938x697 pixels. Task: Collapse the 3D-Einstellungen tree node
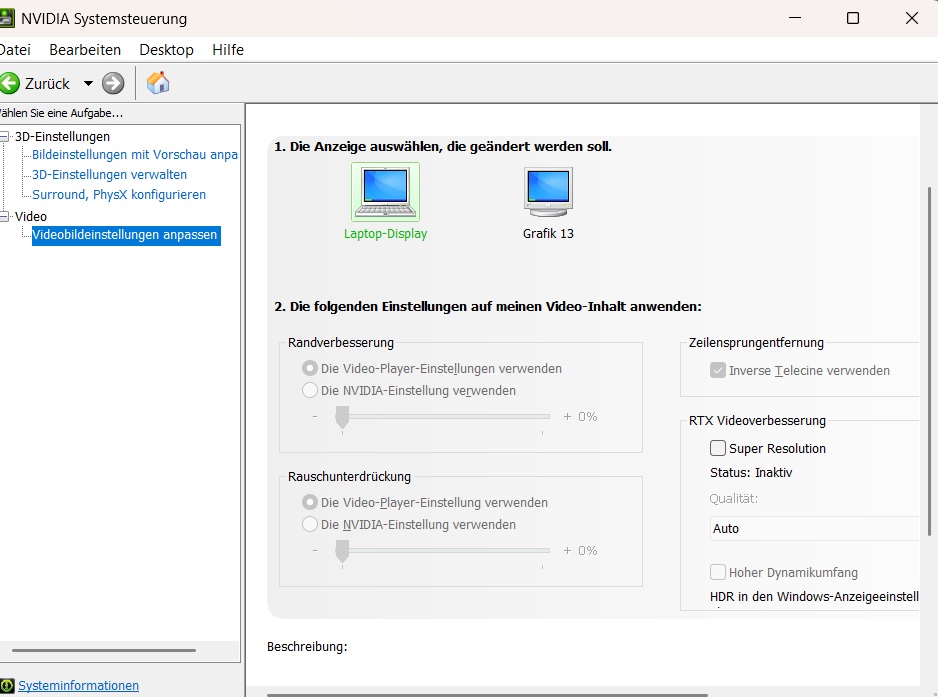(x=4, y=136)
